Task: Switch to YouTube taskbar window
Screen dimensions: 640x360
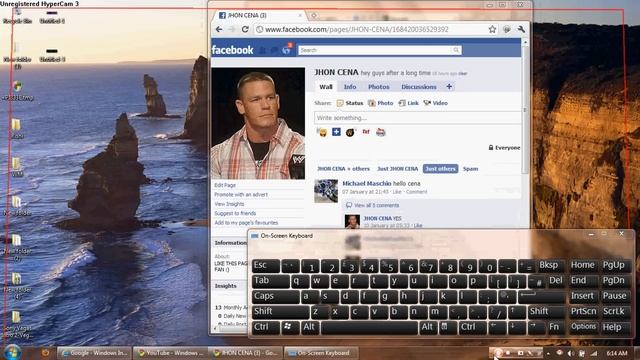Action: 171,353
